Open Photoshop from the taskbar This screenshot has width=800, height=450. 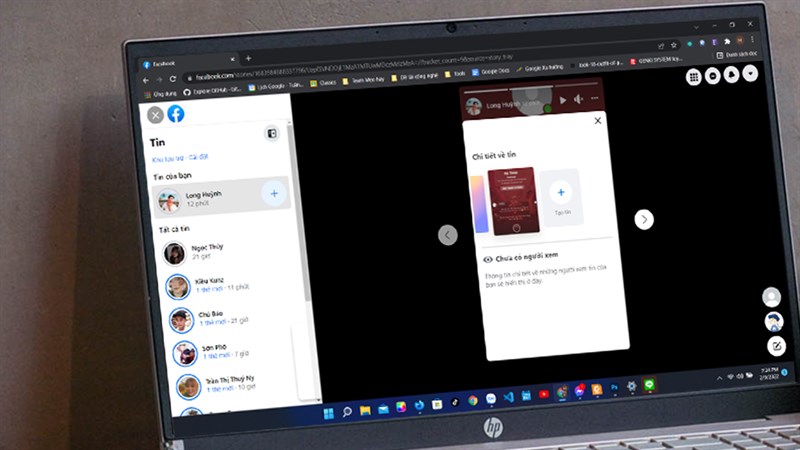point(614,388)
